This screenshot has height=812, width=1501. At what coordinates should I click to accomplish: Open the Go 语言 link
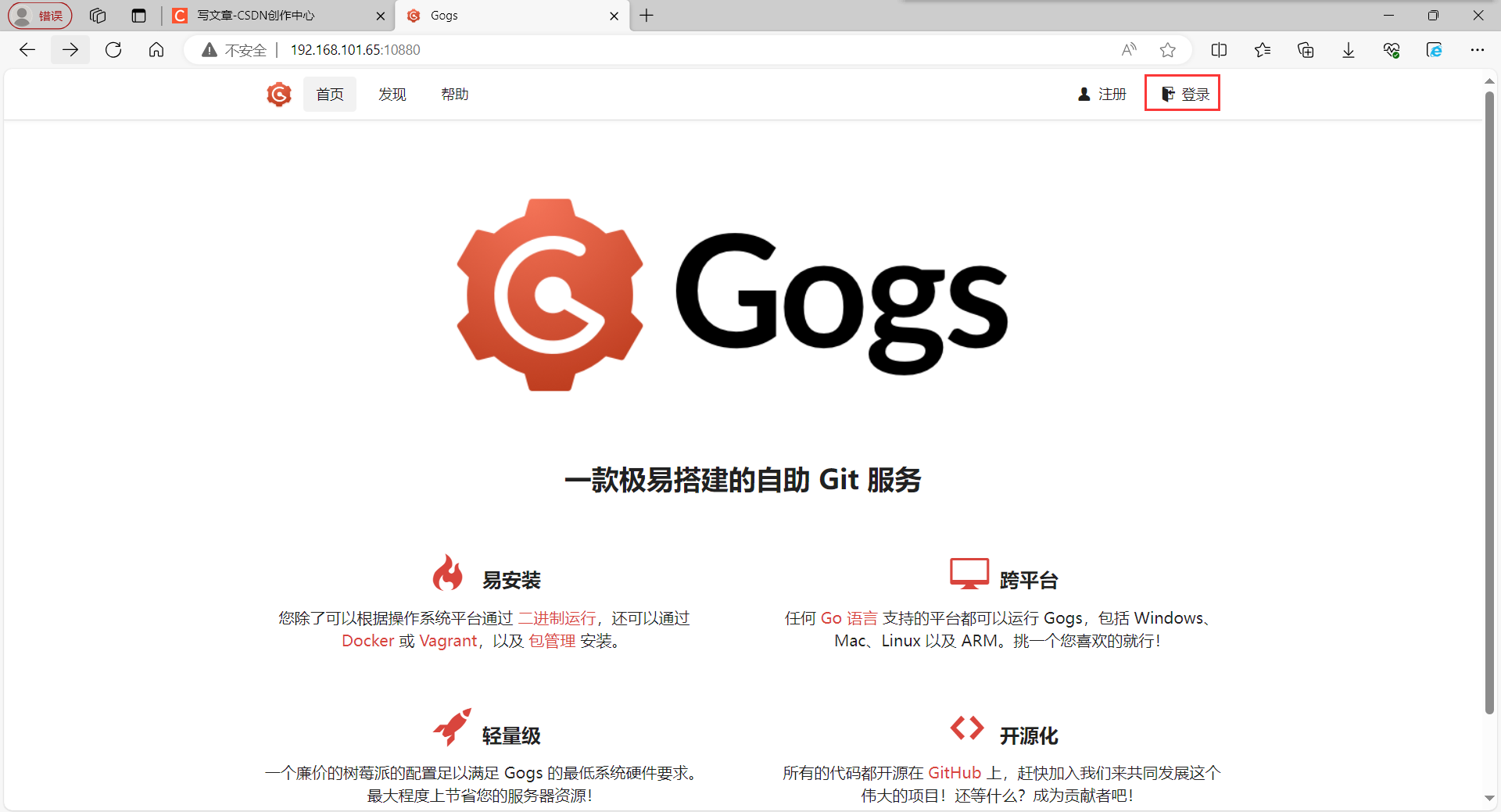tap(849, 618)
